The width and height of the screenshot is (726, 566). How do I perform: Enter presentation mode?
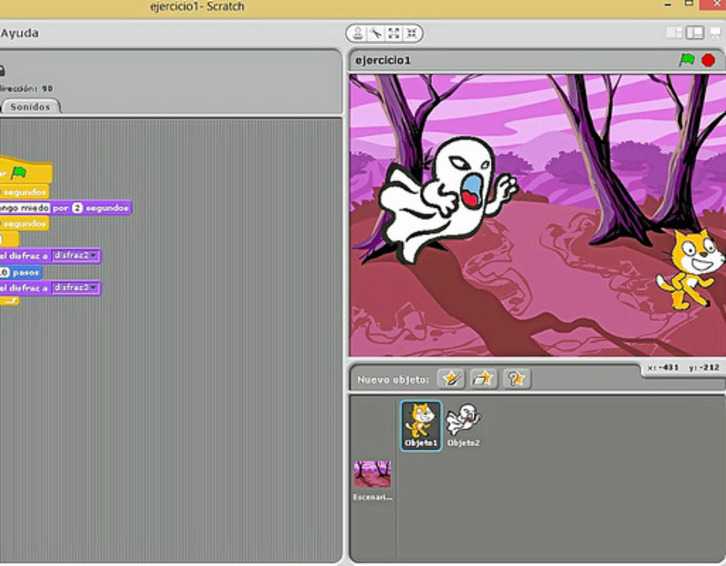(716, 33)
